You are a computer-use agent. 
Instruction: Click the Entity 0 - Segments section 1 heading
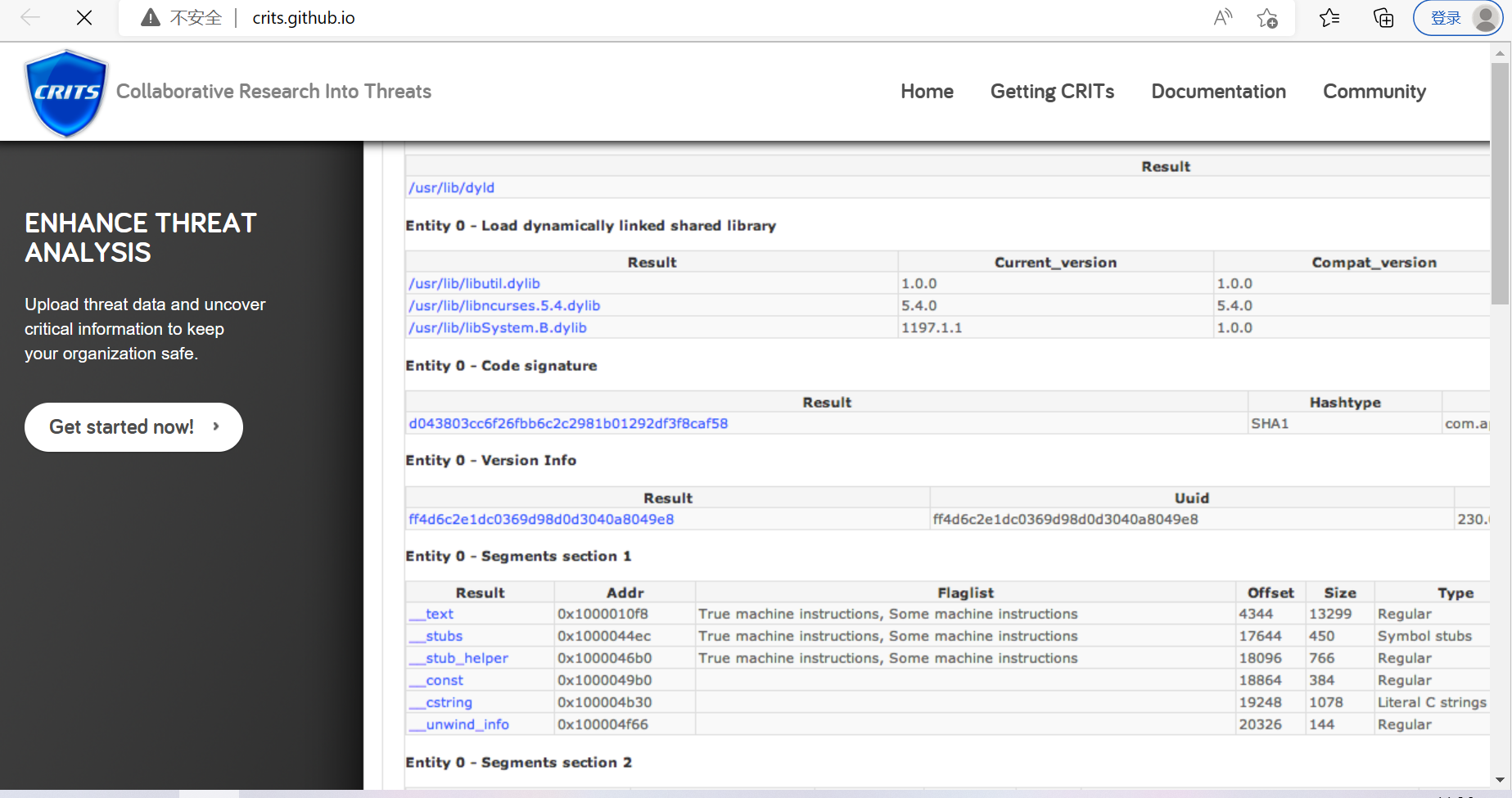click(x=518, y=556)
